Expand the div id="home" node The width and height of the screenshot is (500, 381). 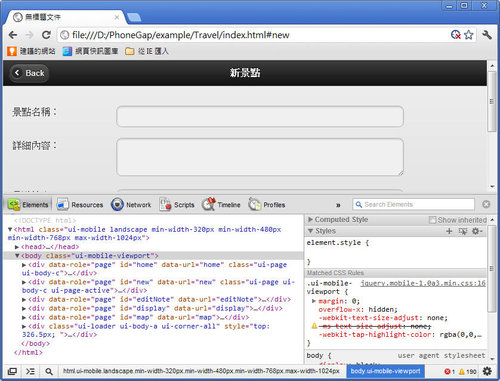click(24, 265)
